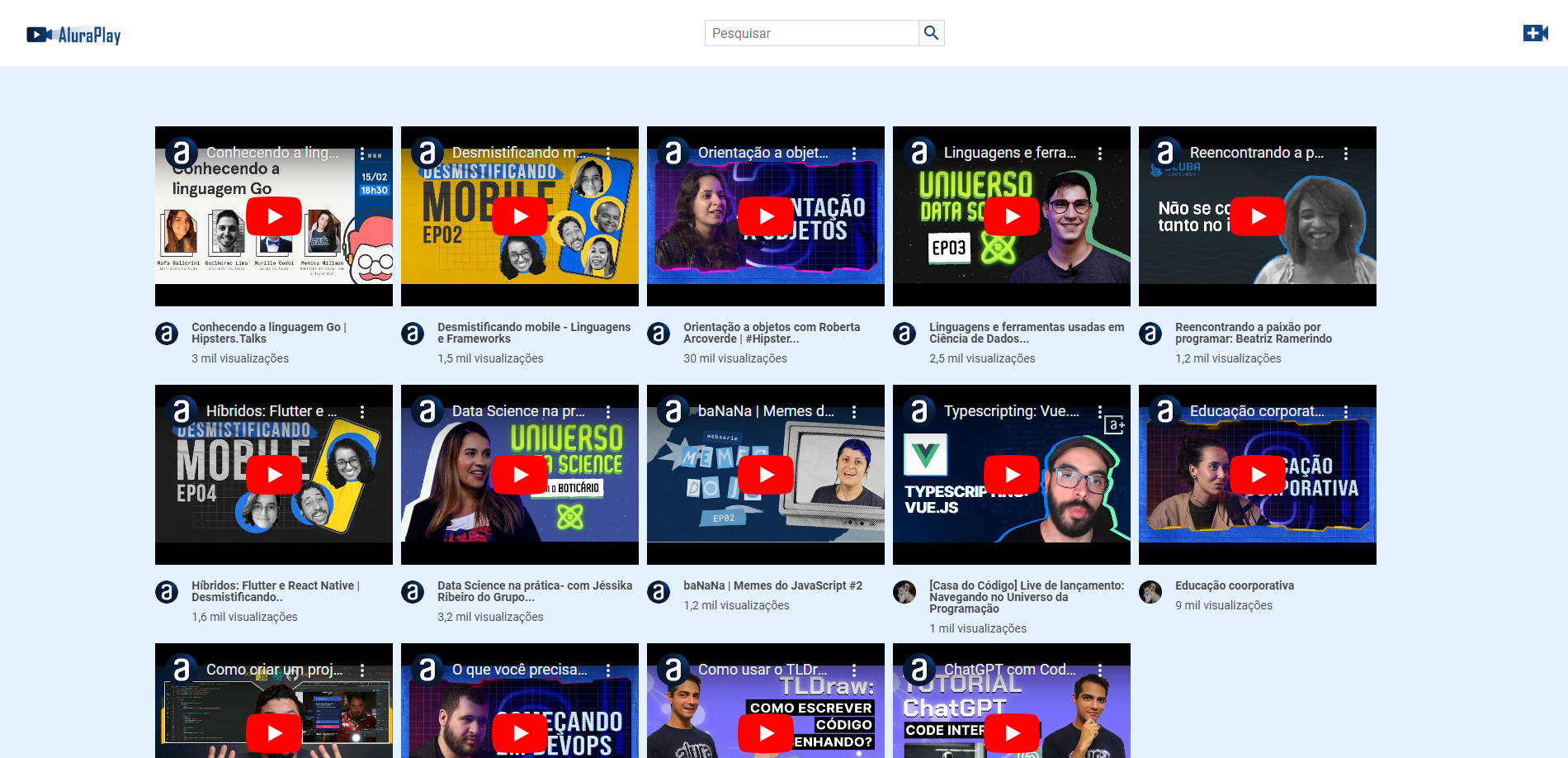Open more options on Como criar um projeto video
Image resolution: width=1568 pixels, height=758 pixels.
coord(362,670)
